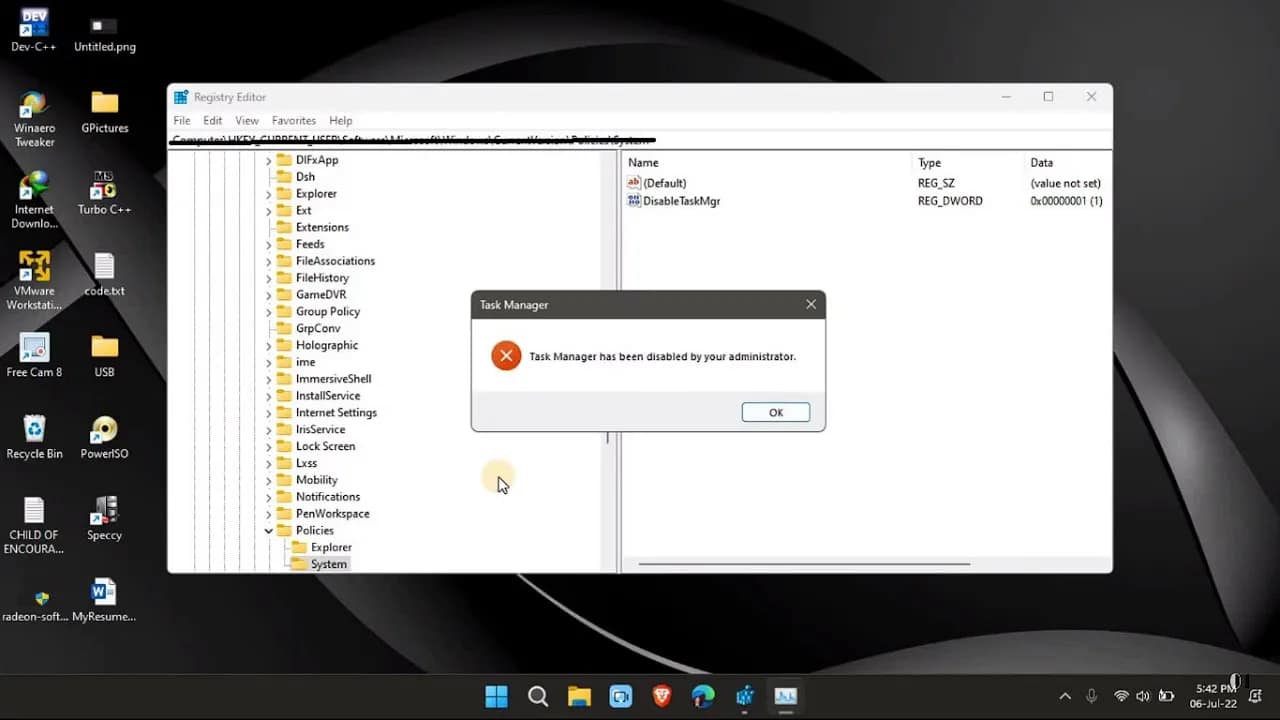The image size is (1280, 720).
Task: Click OK to dismiss the Task Manager warning
Action: [x=775, y=411]
